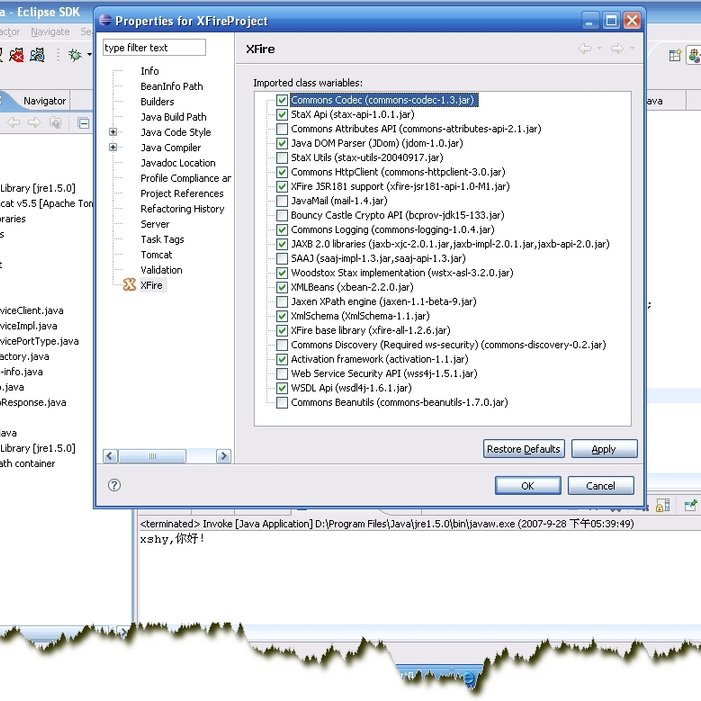Screen dimensions: 701x701
Task: Click the collapse all icon in Navigator
Action: (83, 122)
